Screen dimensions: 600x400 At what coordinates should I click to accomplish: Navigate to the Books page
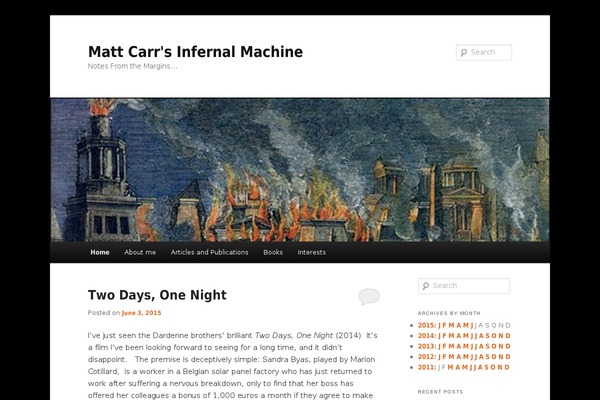pyautogui.click(x=273, y=252)
